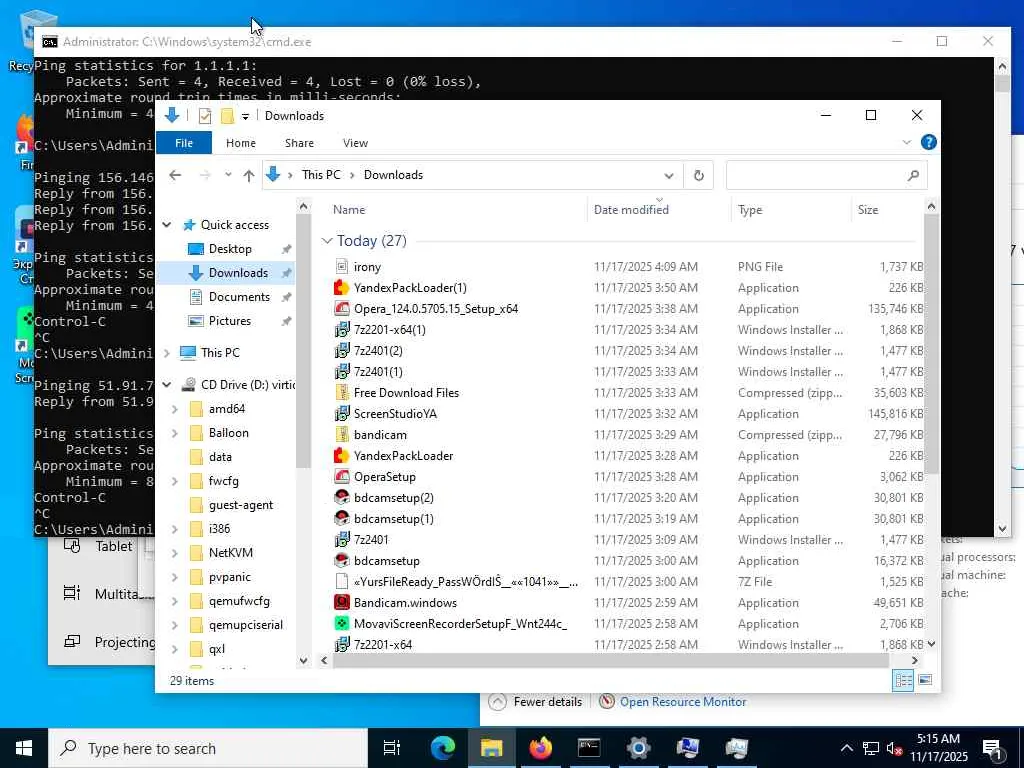Select the YandexPackLoader(1) application icon
The width and height of the screenshot is (1024, 768).
click(342, 287)
